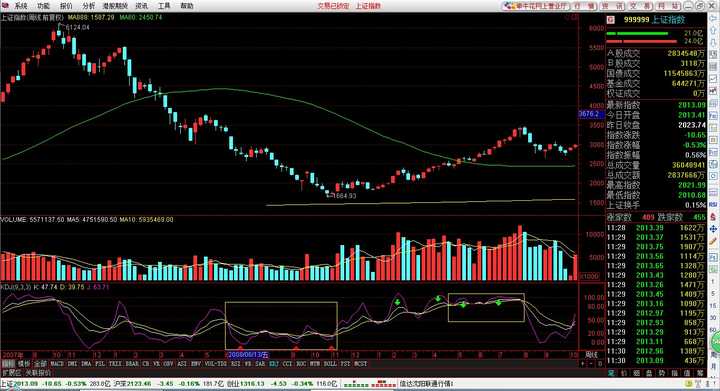Select the MACD indicator tab
720x391 pixels.
point(57,363)
